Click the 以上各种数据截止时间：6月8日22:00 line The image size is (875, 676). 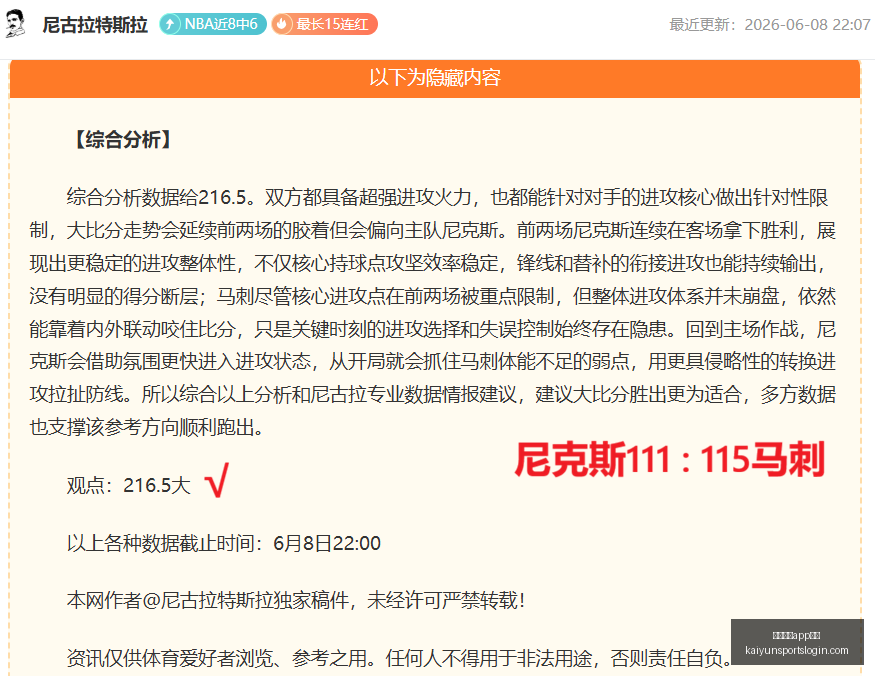224,543
